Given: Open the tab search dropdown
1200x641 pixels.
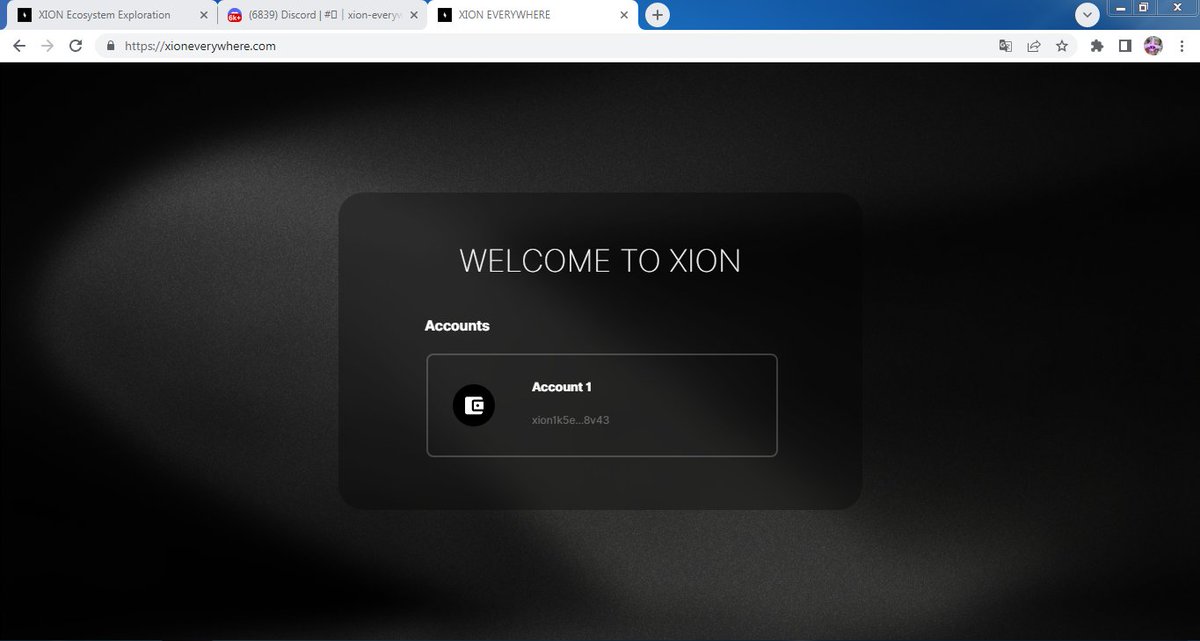Looking at the screenshot, I should click(x=1087, y=15).
